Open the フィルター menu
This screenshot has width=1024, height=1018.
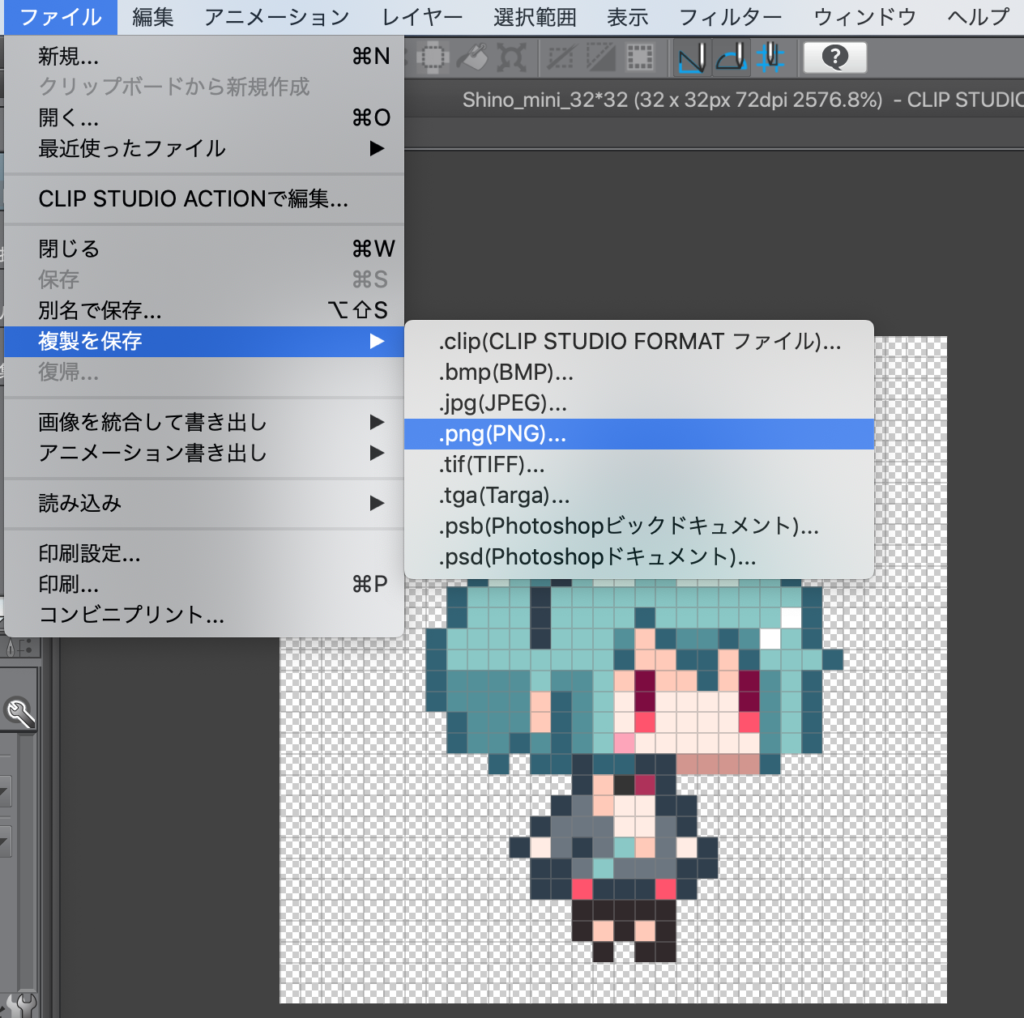(730, 18)
